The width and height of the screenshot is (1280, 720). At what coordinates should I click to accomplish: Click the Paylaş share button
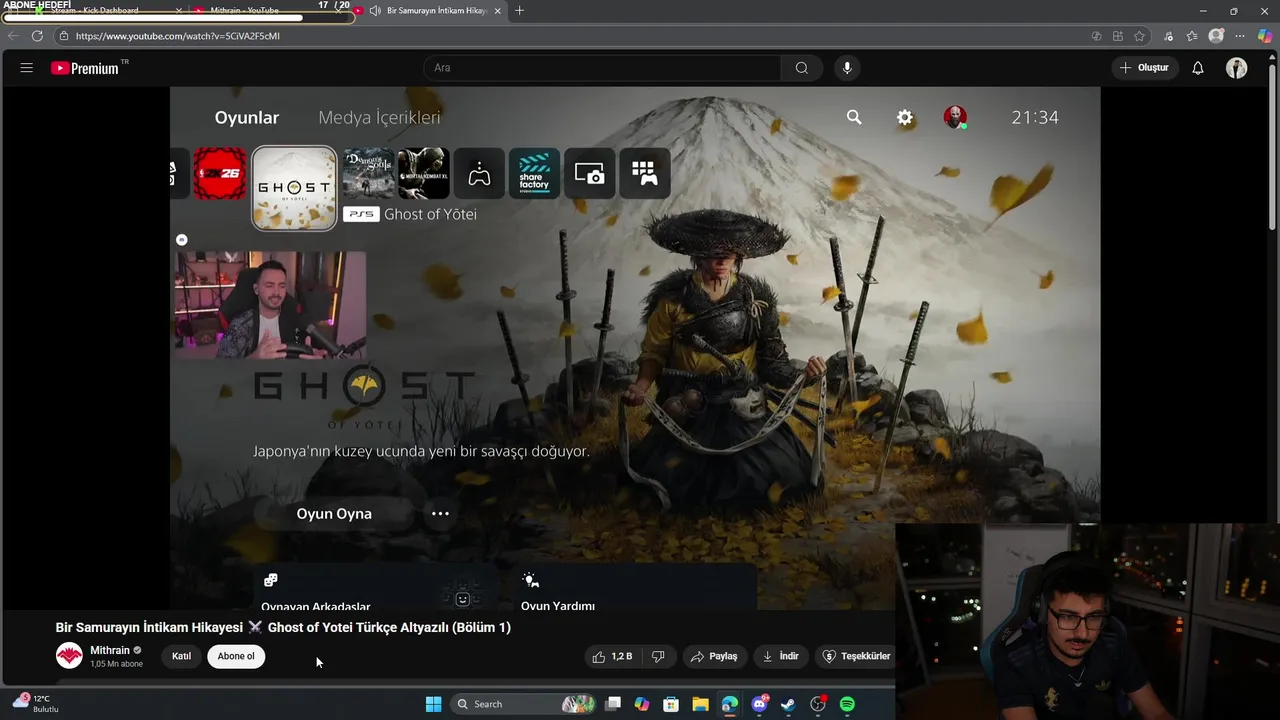pyautogui.click(x=714, y=656)
